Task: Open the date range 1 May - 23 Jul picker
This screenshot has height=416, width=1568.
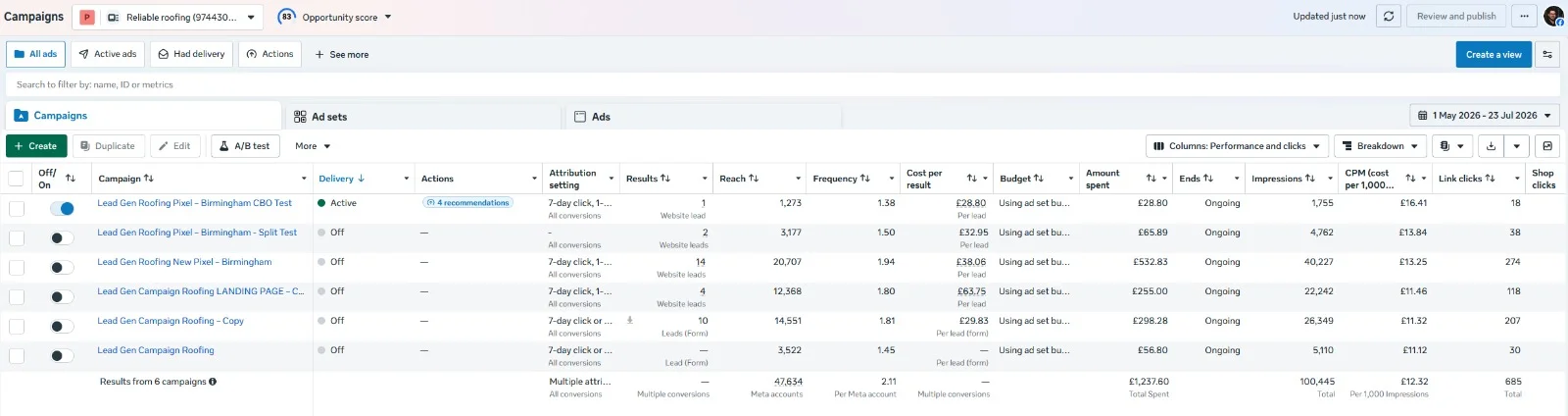Action: [x=1485, y=116]
